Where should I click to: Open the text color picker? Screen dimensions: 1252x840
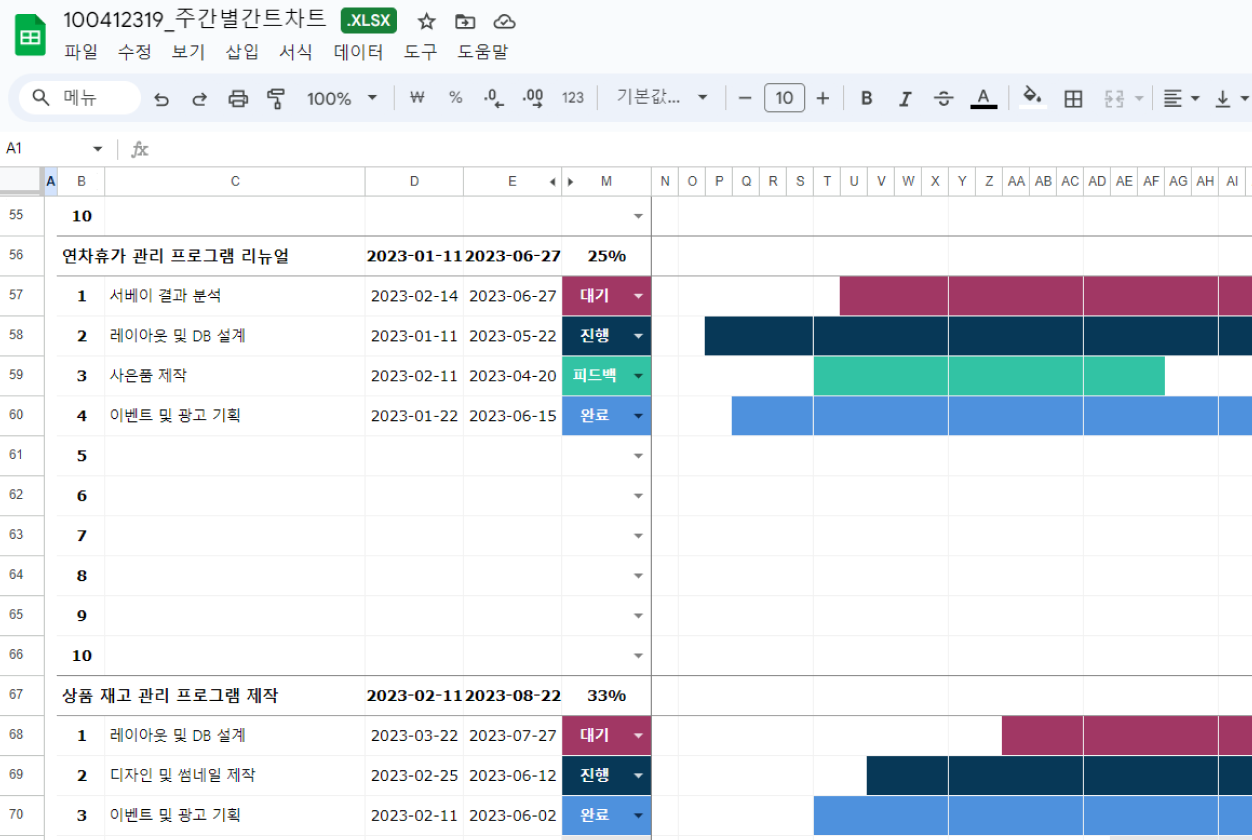984,98
